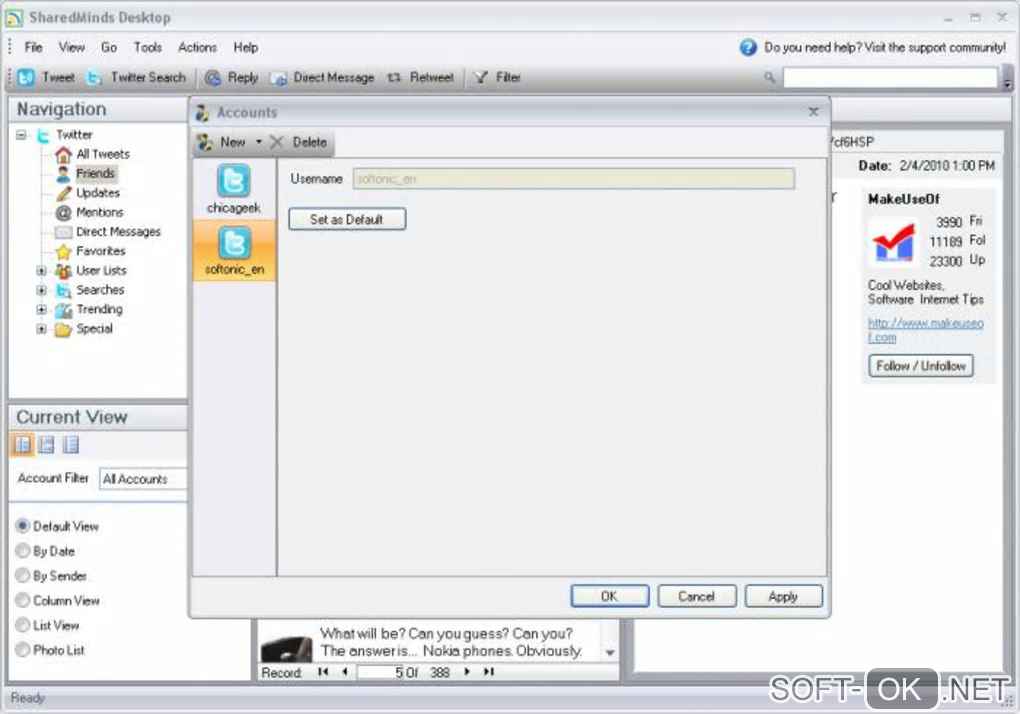Viewport: 1020px width, 714px height.
Task: Select the By Sender radio button
Action: point(23,575)
